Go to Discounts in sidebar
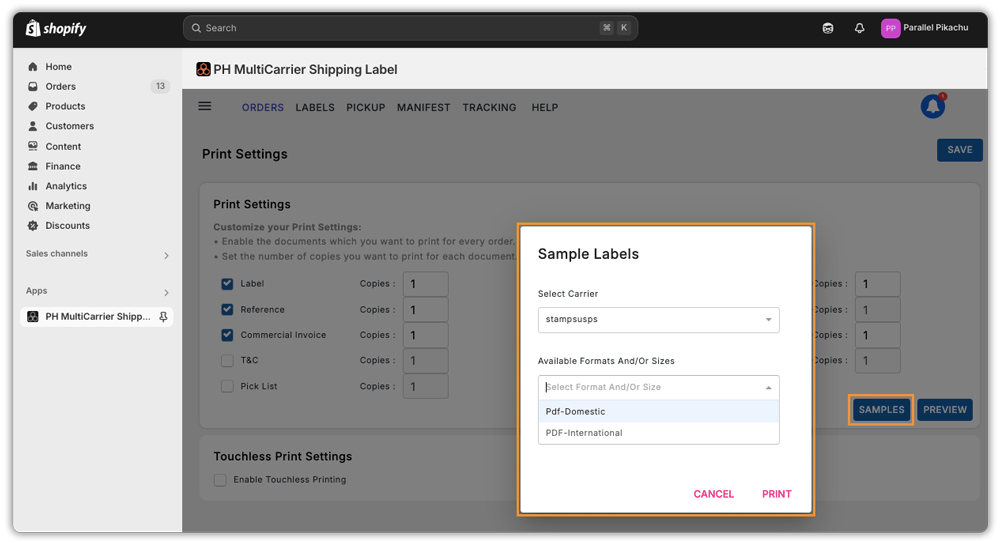Screen dimensions: 1000x543 [x=68, y=225]
